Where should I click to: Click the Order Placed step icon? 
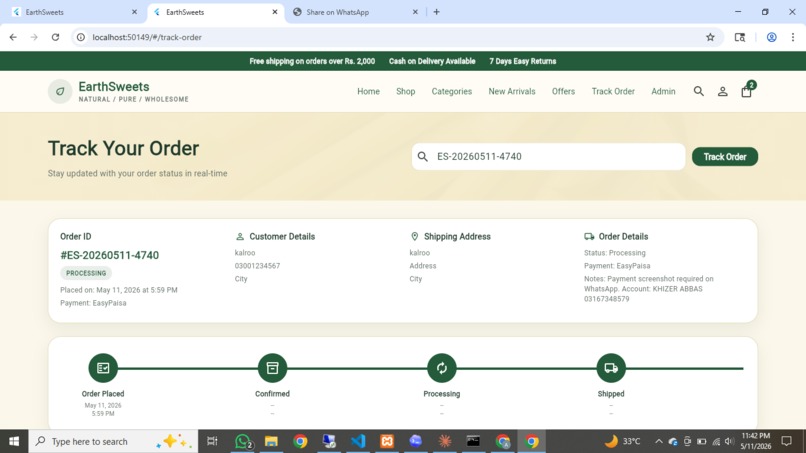point(103,368)
